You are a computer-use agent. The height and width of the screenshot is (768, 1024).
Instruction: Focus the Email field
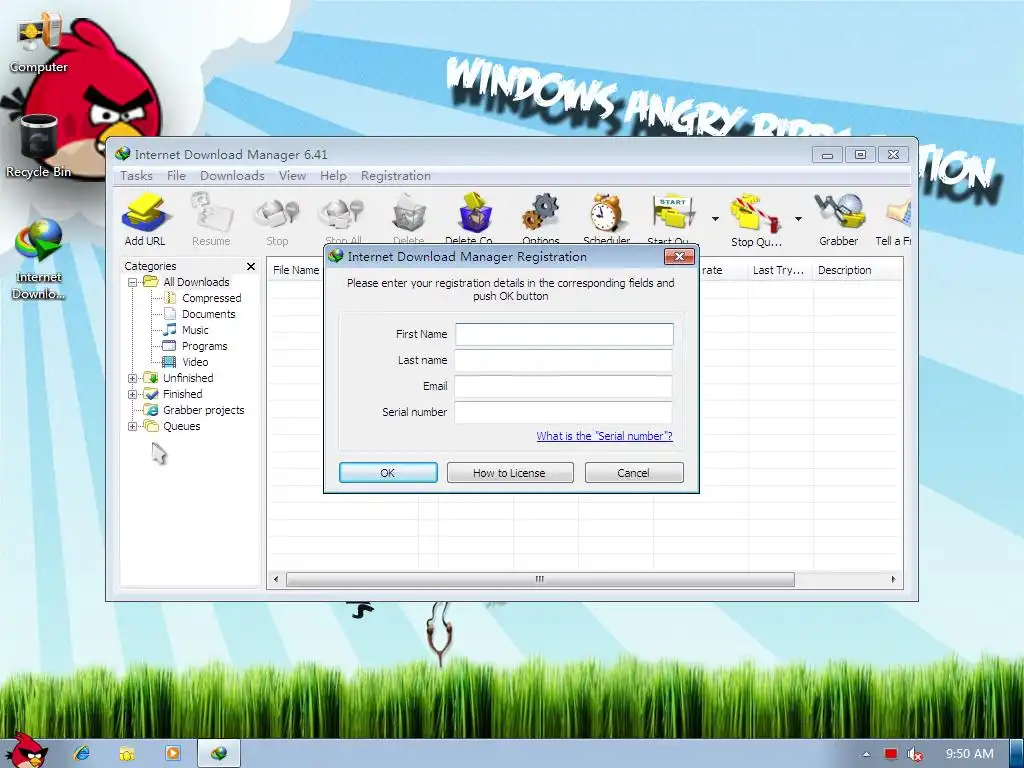564,387
